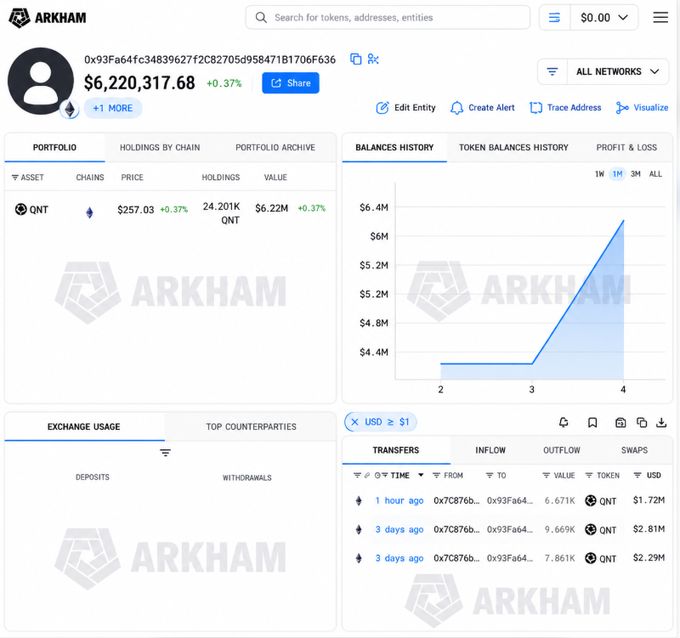Set chart range to 3M
680x638 pixels.
pyautogui.click(x=635, y=174)
